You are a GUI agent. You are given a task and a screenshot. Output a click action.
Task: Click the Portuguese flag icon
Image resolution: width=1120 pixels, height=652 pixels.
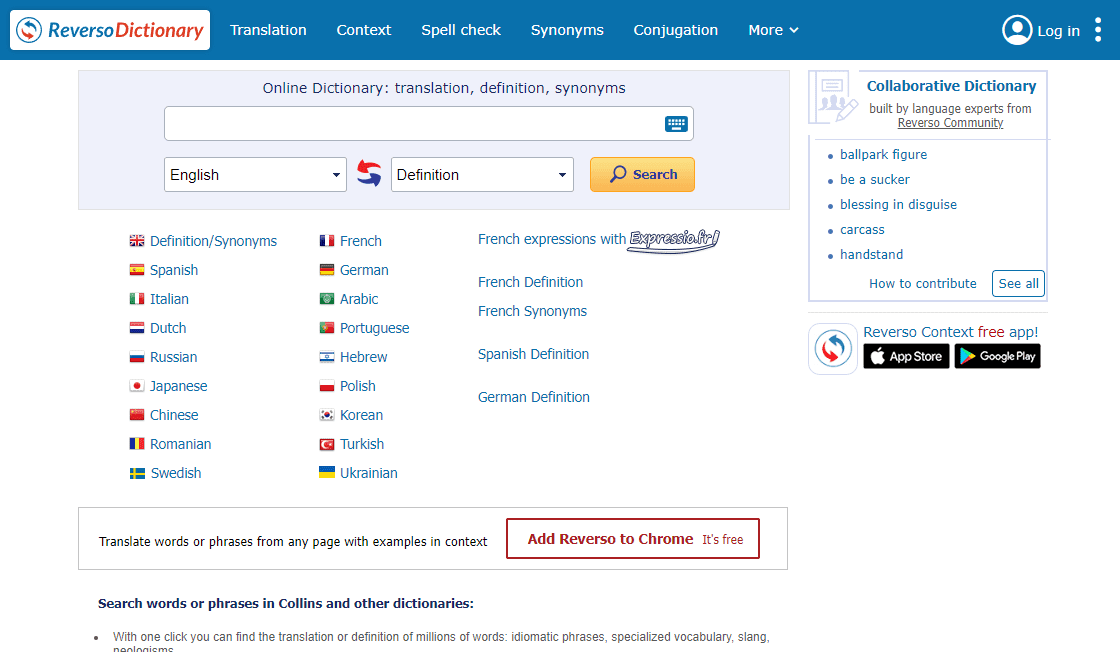[327, 328]
